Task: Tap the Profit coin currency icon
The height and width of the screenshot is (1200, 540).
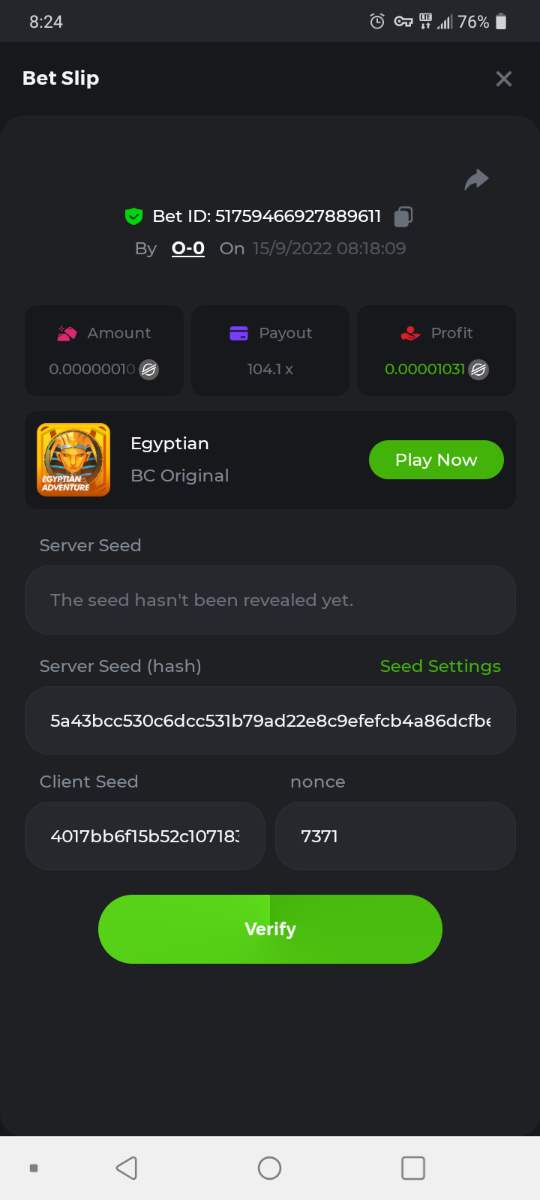Action: (x=479, y=369)
